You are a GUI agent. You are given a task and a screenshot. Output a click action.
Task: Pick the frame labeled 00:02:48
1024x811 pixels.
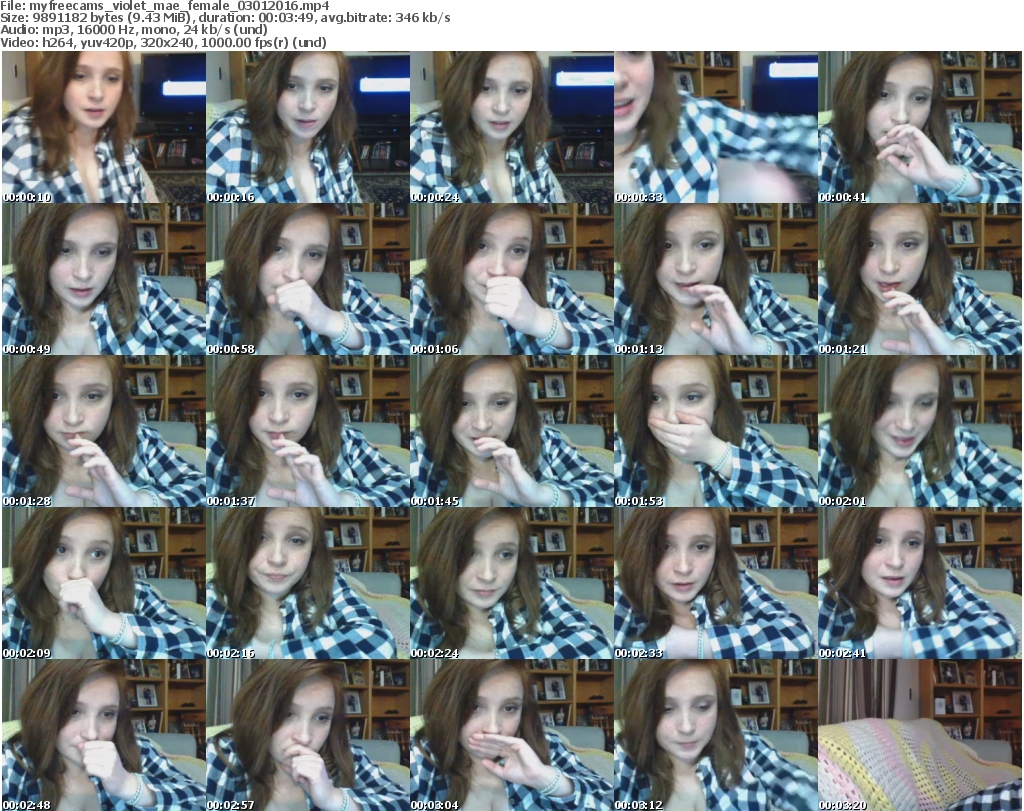104,735
